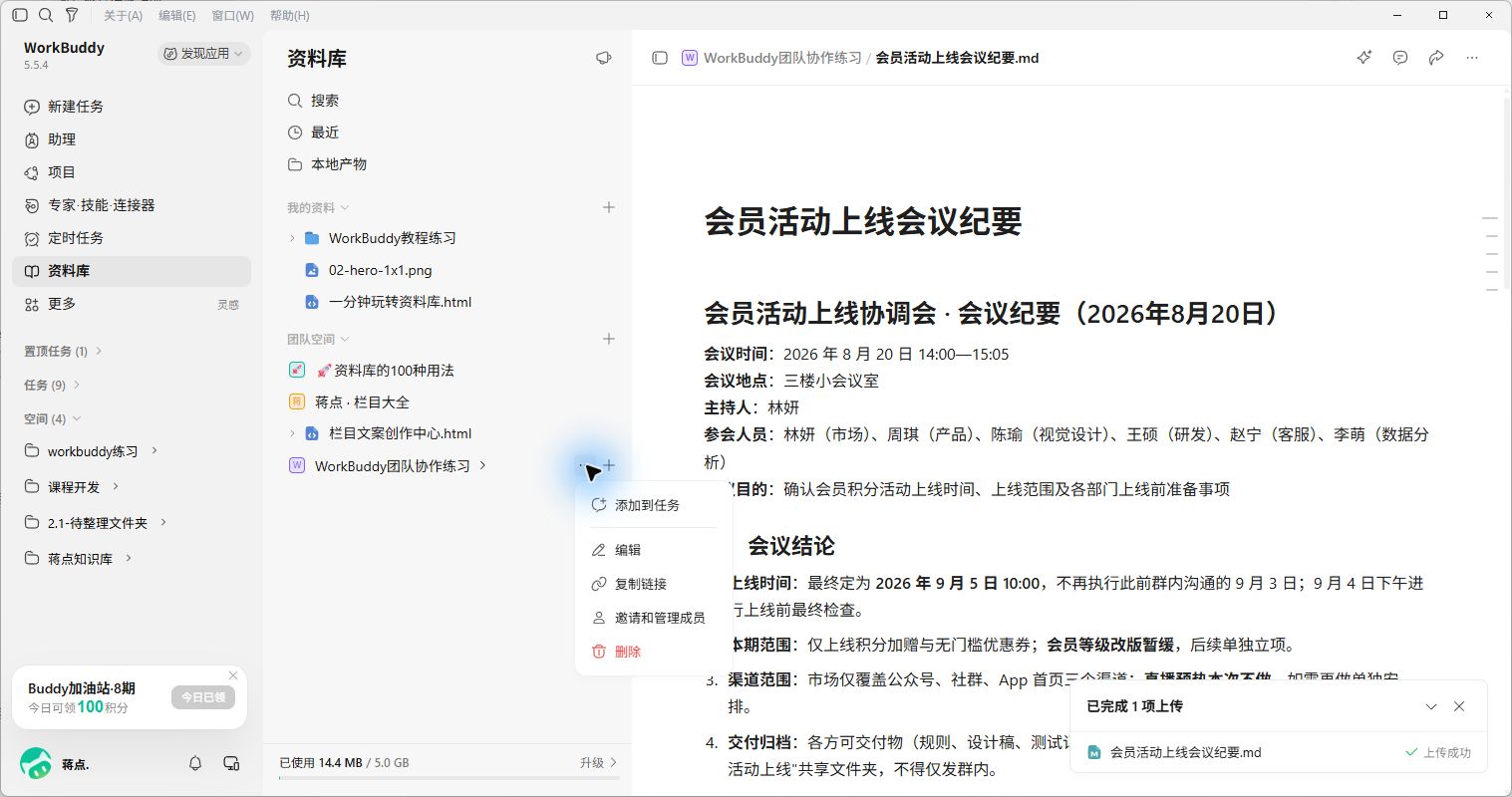The width and height of the screenshot is (1512, 797).
Task: Toggle the document panel layout icon
Action: click(660, 58)
